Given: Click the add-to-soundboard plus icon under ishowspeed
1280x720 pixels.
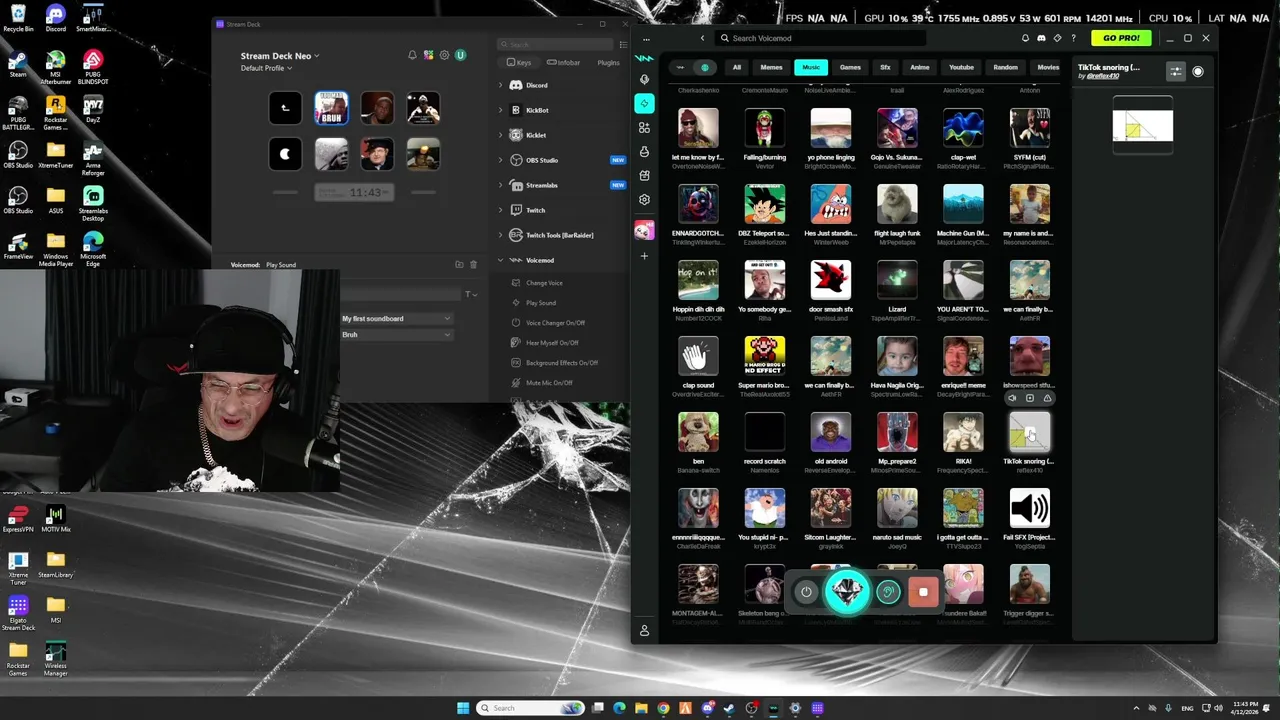Looking at the screenshot, I should (x=1030, y=398).
